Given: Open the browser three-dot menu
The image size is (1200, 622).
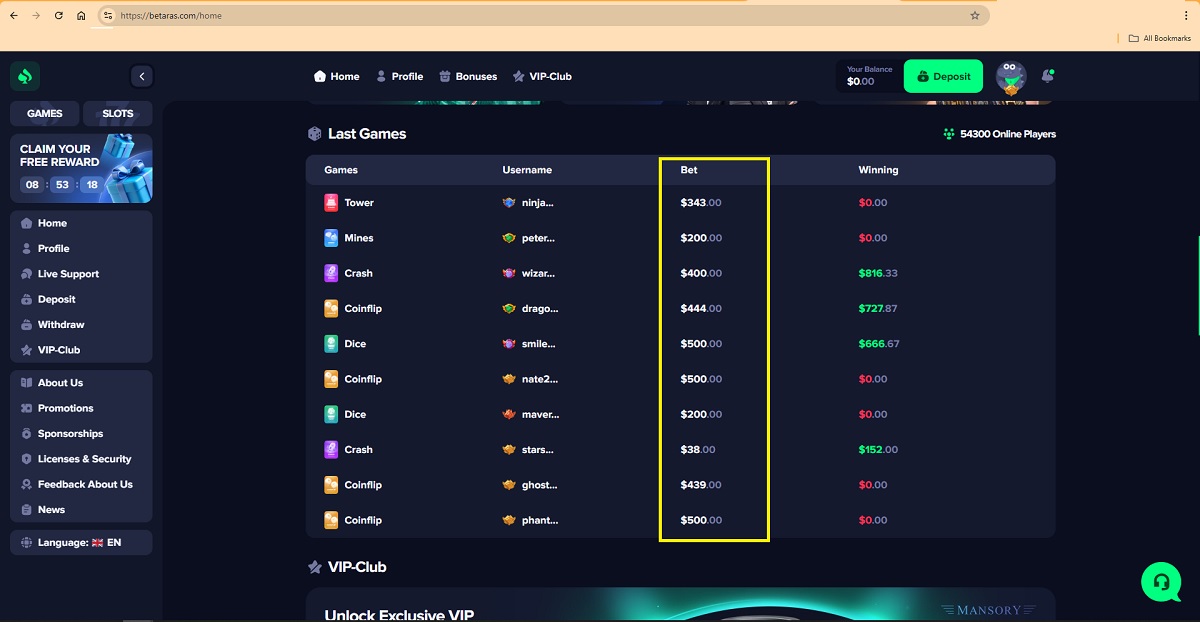Looking at the screenshot, I should pyautogui.click(x=1185, y=16).
